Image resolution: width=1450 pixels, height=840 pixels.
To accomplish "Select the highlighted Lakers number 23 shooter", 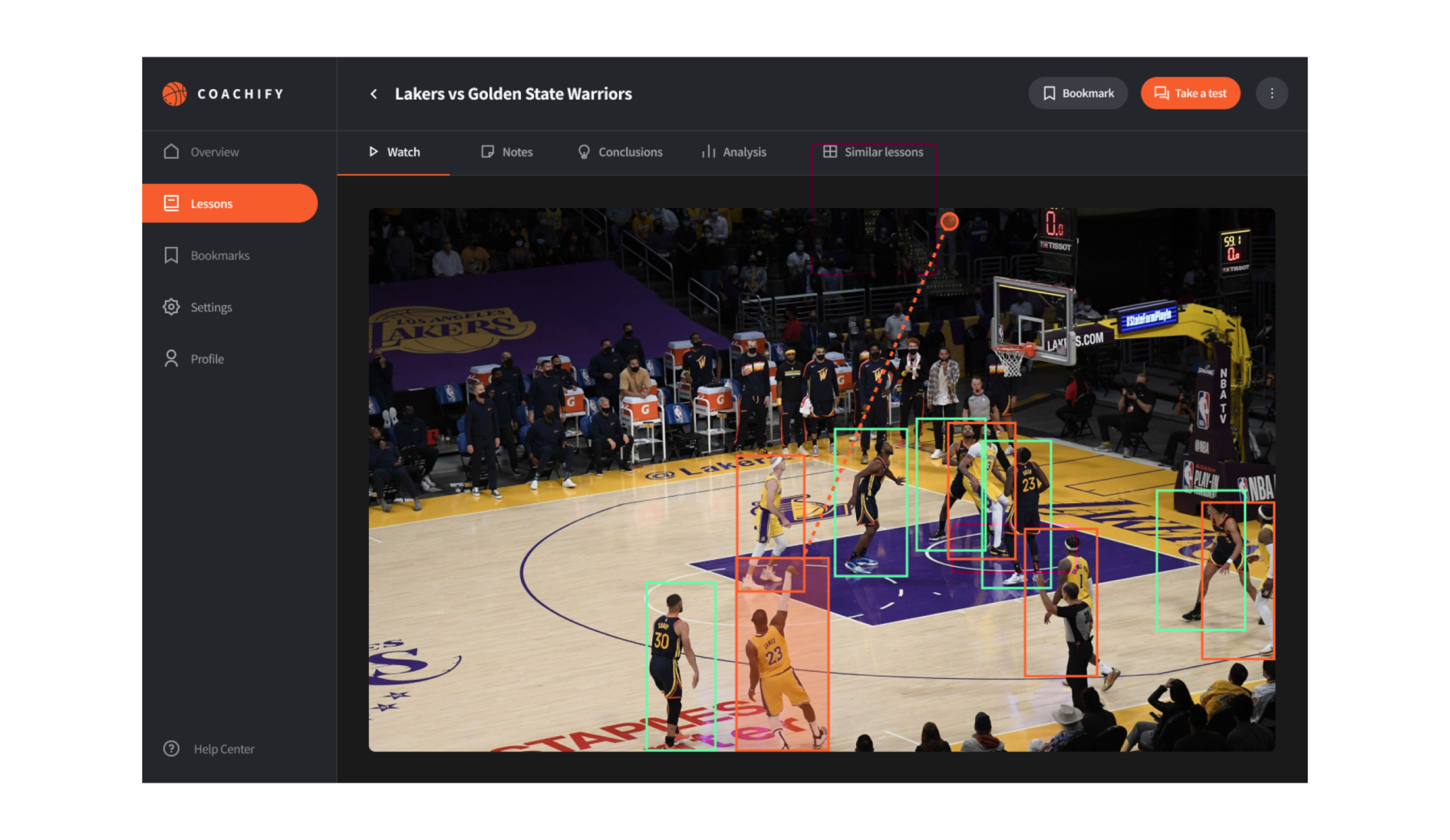I will click(x=782, y=653).
